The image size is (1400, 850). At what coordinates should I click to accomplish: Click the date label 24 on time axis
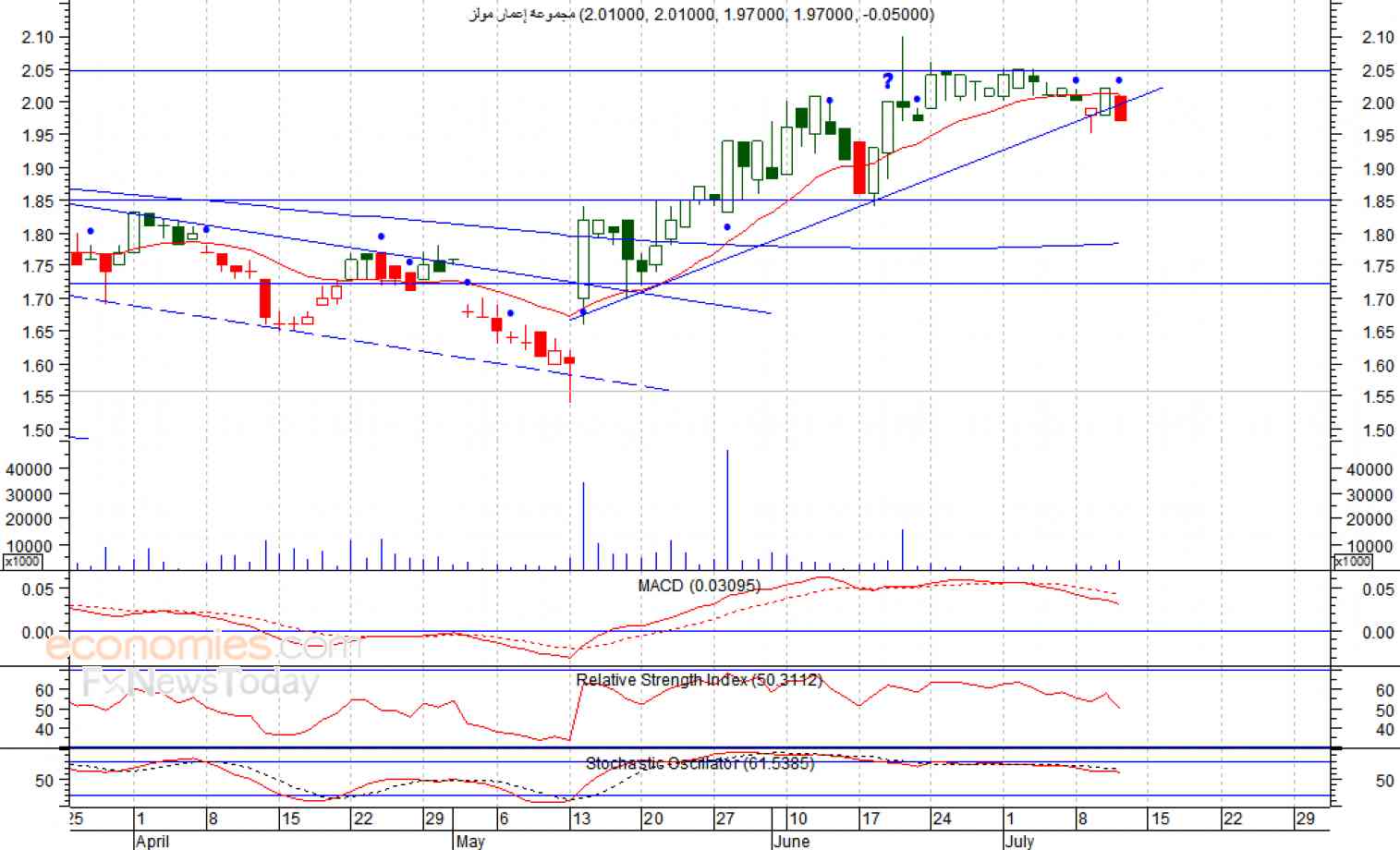942,819
